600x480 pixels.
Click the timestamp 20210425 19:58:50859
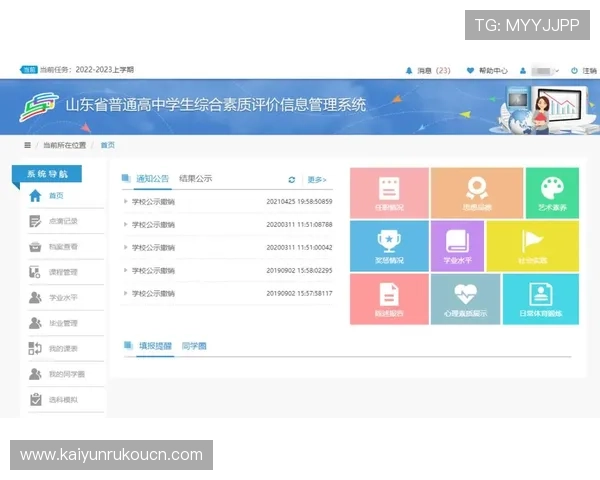coord(299,202)
